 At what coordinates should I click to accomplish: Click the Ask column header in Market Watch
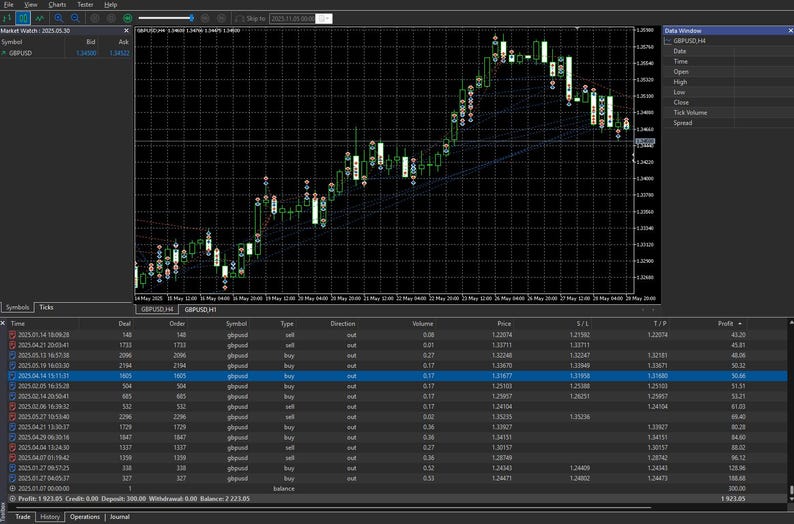(124, 42)
